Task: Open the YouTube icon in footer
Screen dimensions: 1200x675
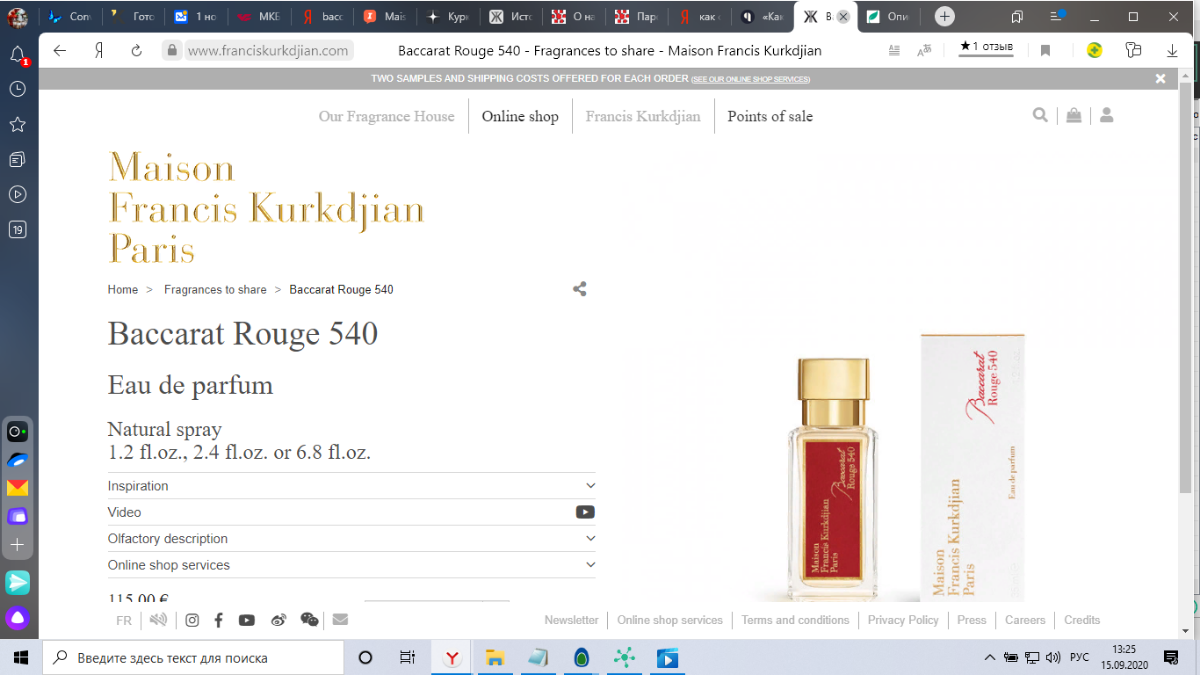Action: [247, 620]
